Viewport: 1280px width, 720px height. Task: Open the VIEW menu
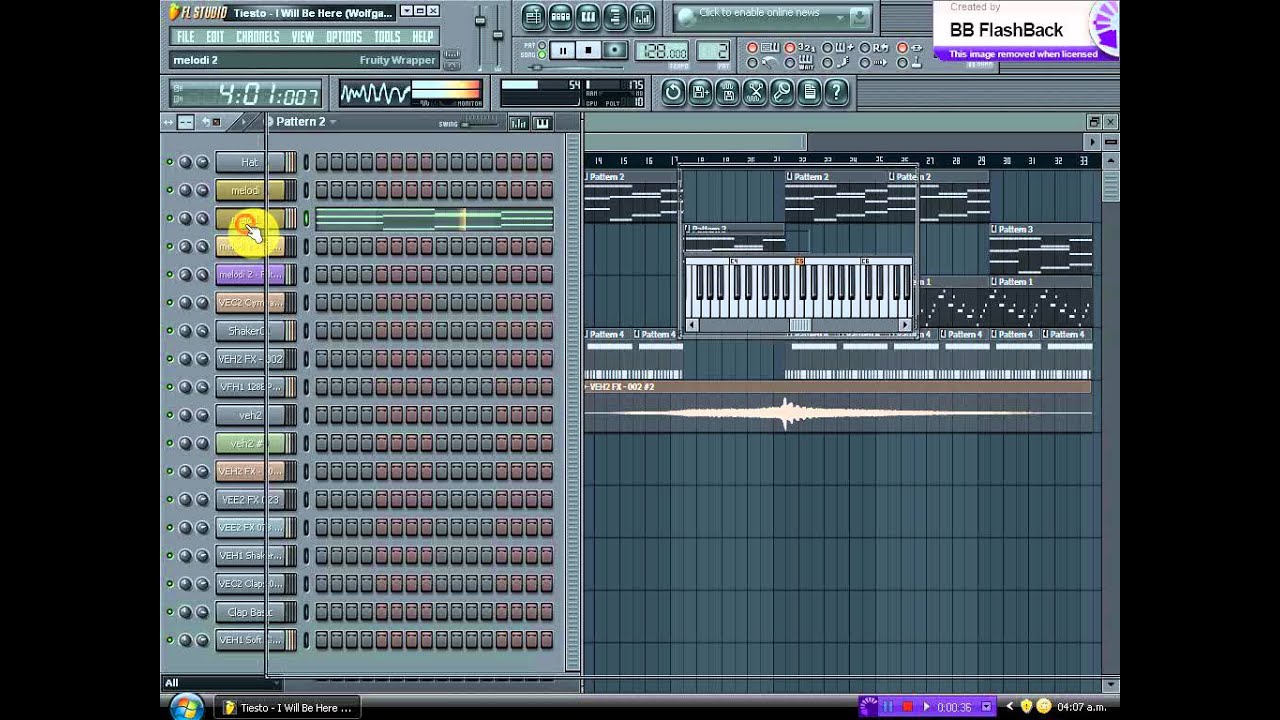coord(303,37)
